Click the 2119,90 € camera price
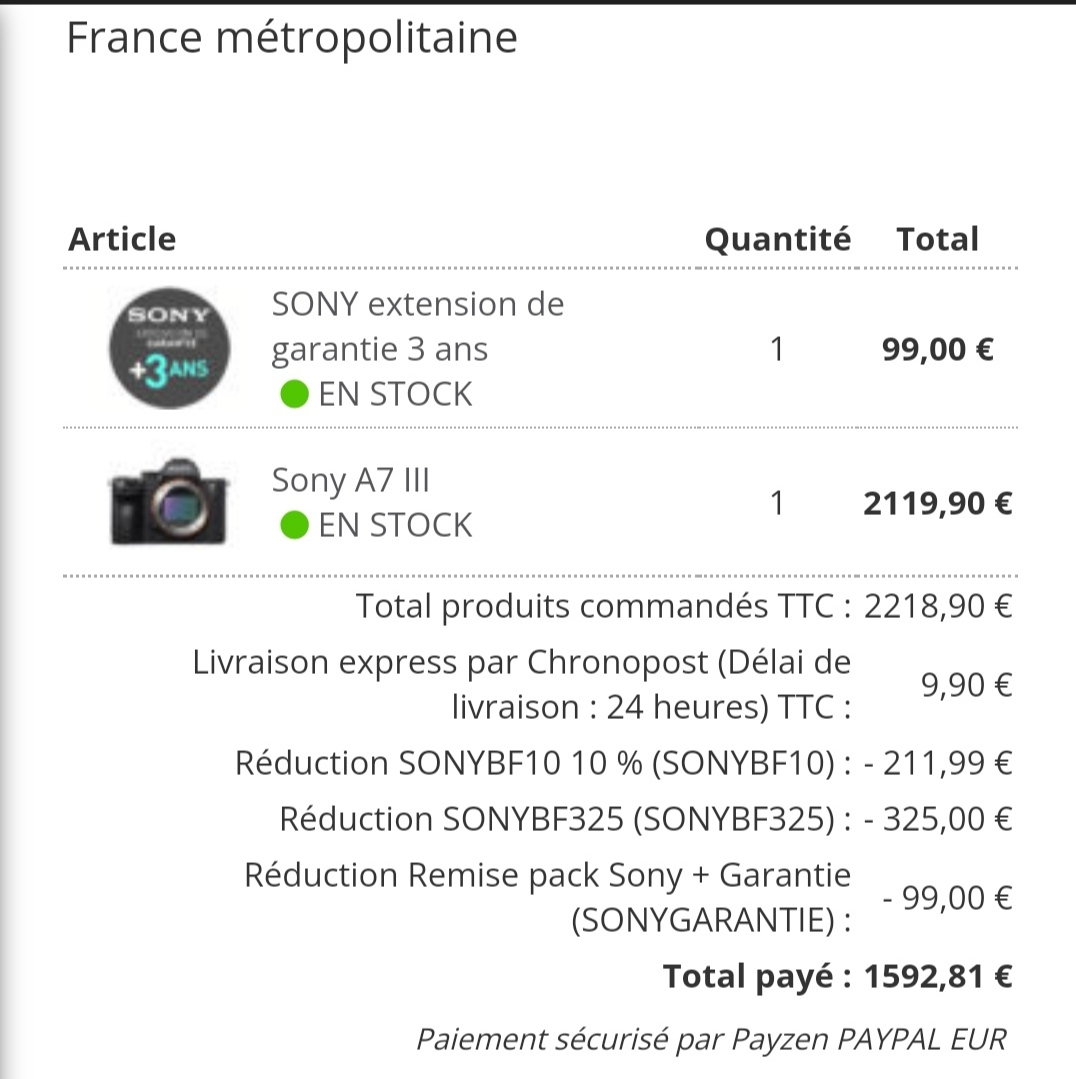 click(x=938, y=503)
